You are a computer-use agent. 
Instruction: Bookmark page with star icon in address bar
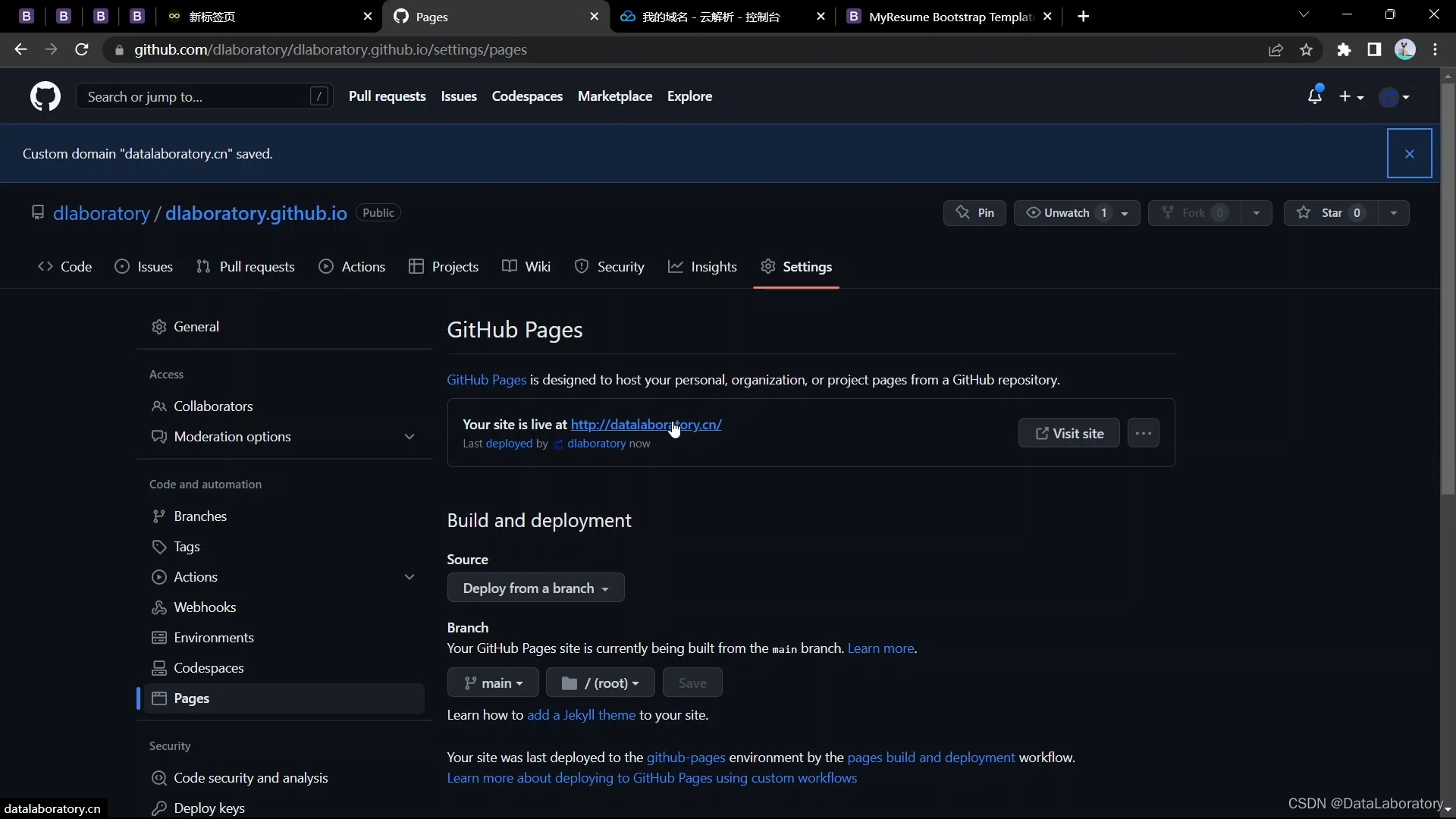[x=1306, y=49]
